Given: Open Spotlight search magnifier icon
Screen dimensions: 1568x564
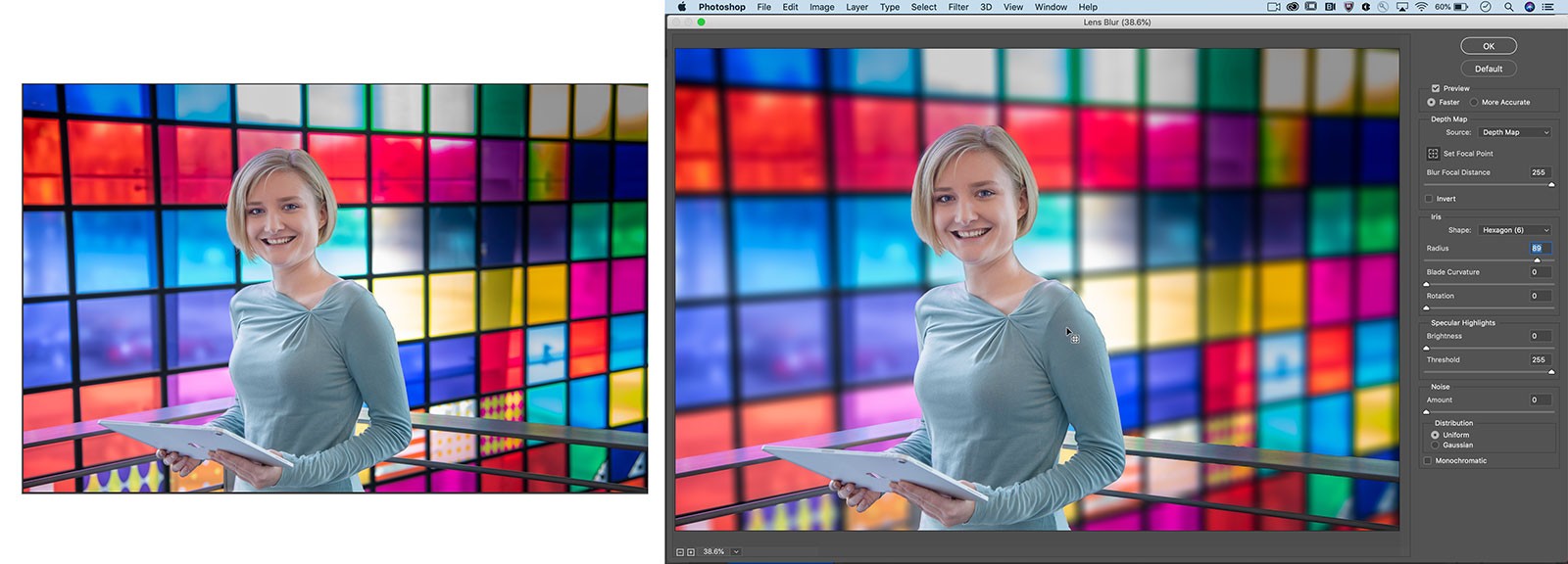Looking at the screenshot, I should [x=1508, y=7].
